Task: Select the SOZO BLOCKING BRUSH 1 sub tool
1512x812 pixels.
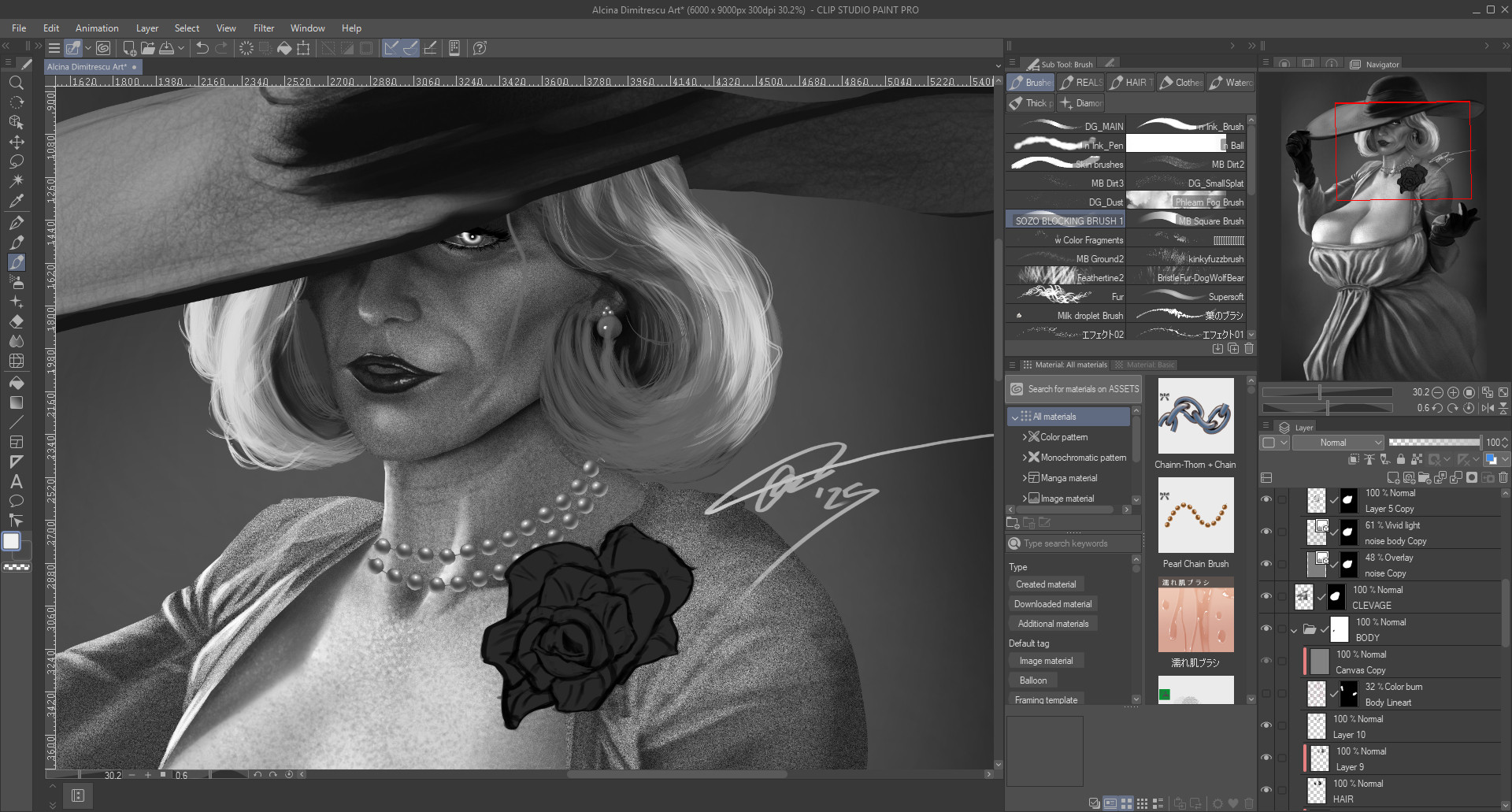Action: (x=1065, y=221)
